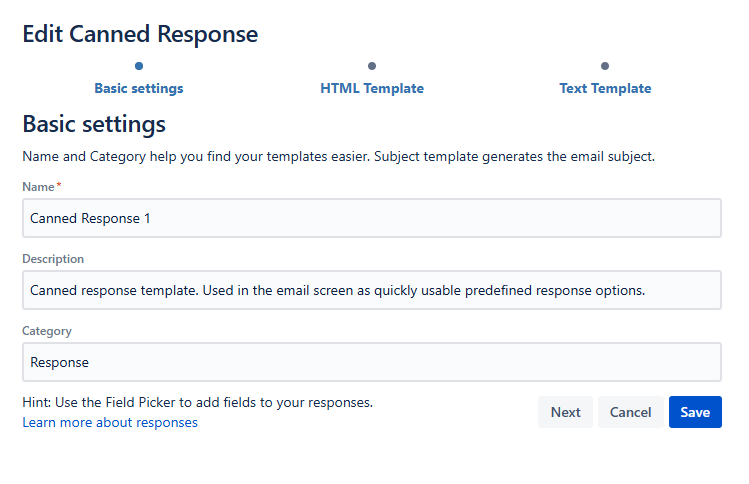The height and width of the screenshot is (484, 749).
Task: Click the Field Picker hint text
Action: [x=197, y=402]
